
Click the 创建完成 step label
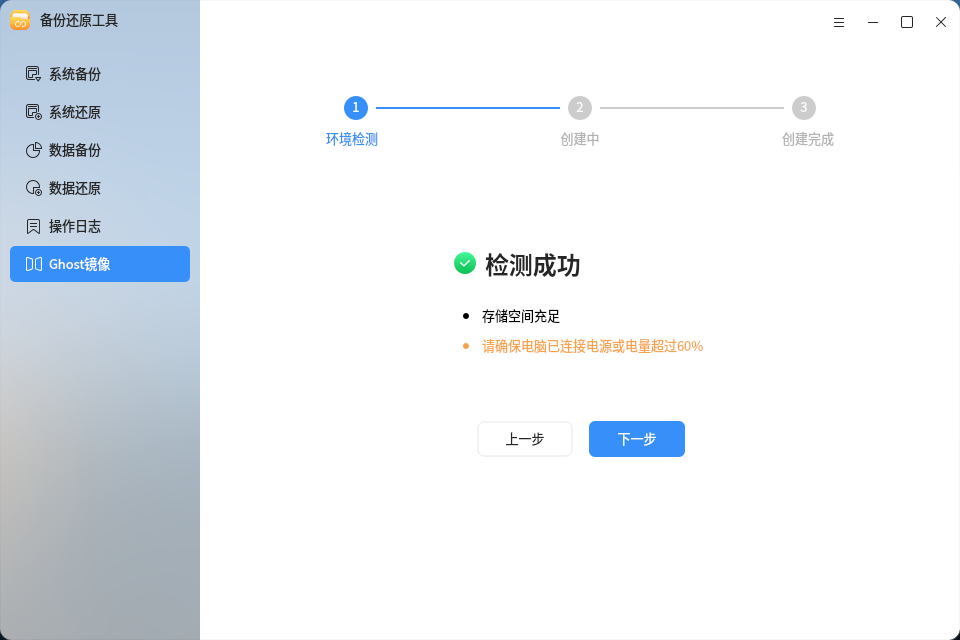coord(808,139)
